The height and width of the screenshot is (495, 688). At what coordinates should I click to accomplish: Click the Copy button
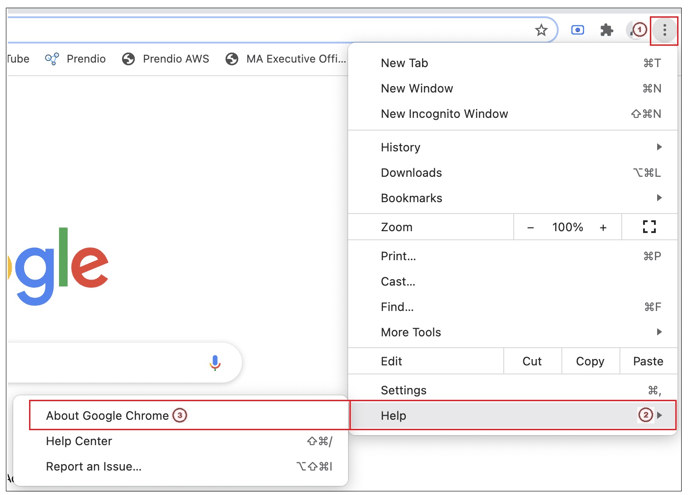[590, 361]
